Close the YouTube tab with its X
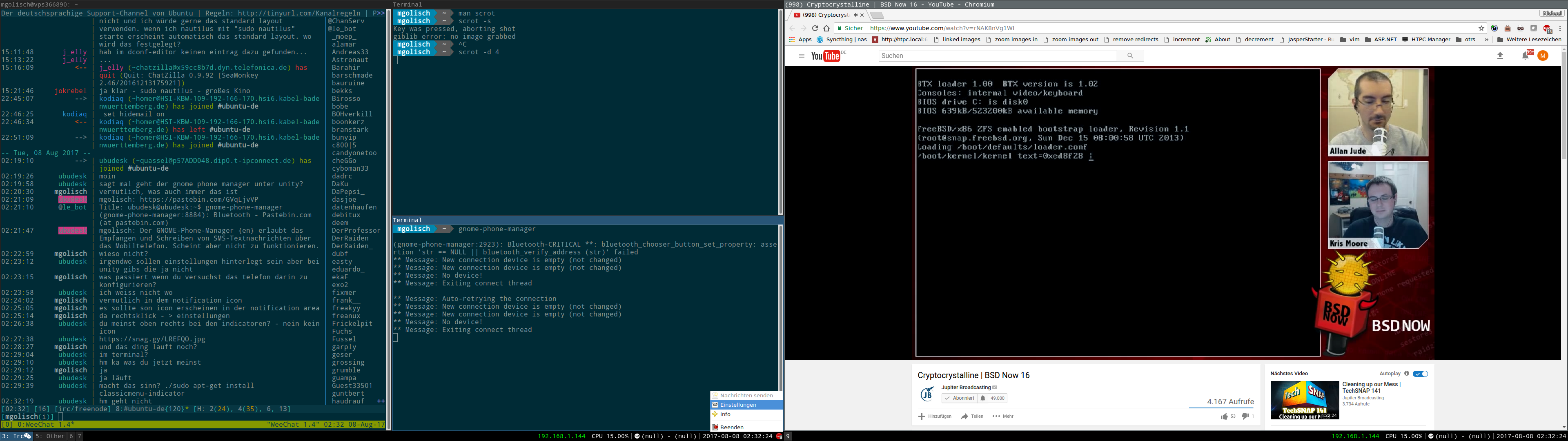1568x441 pixels. (862, 15)
